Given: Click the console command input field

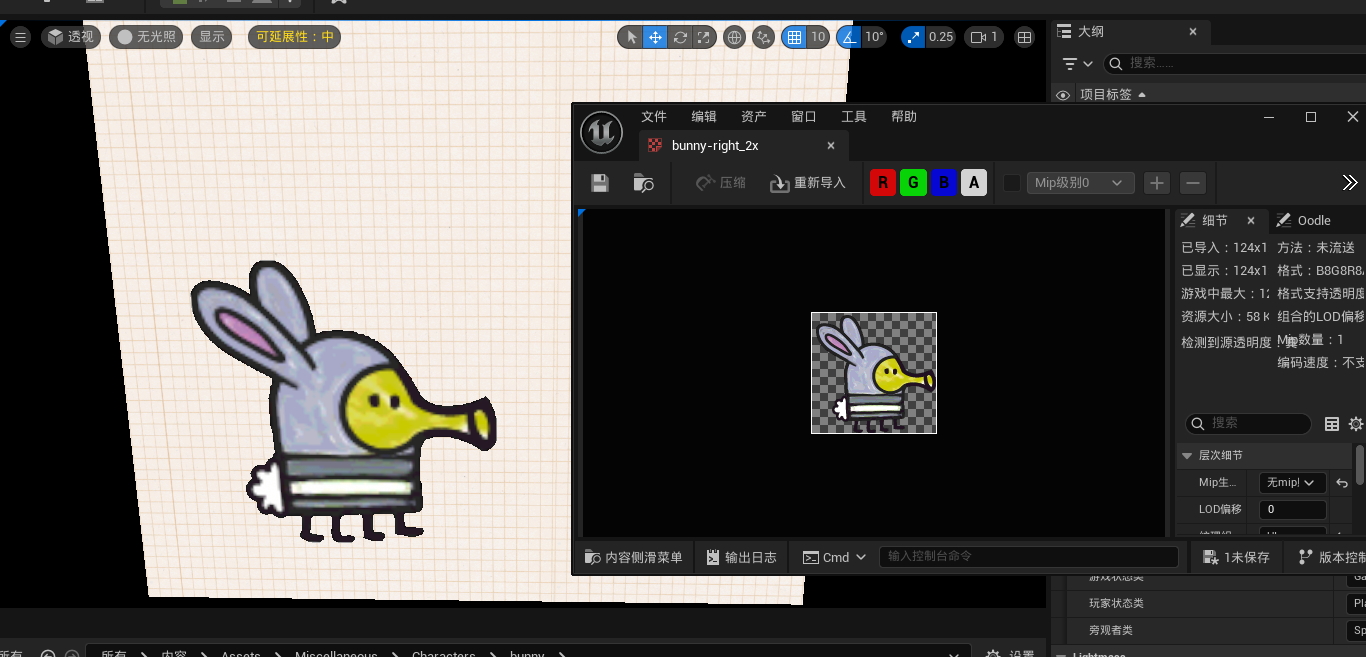Looking at the screenshot, I should tap(1028, 557).
